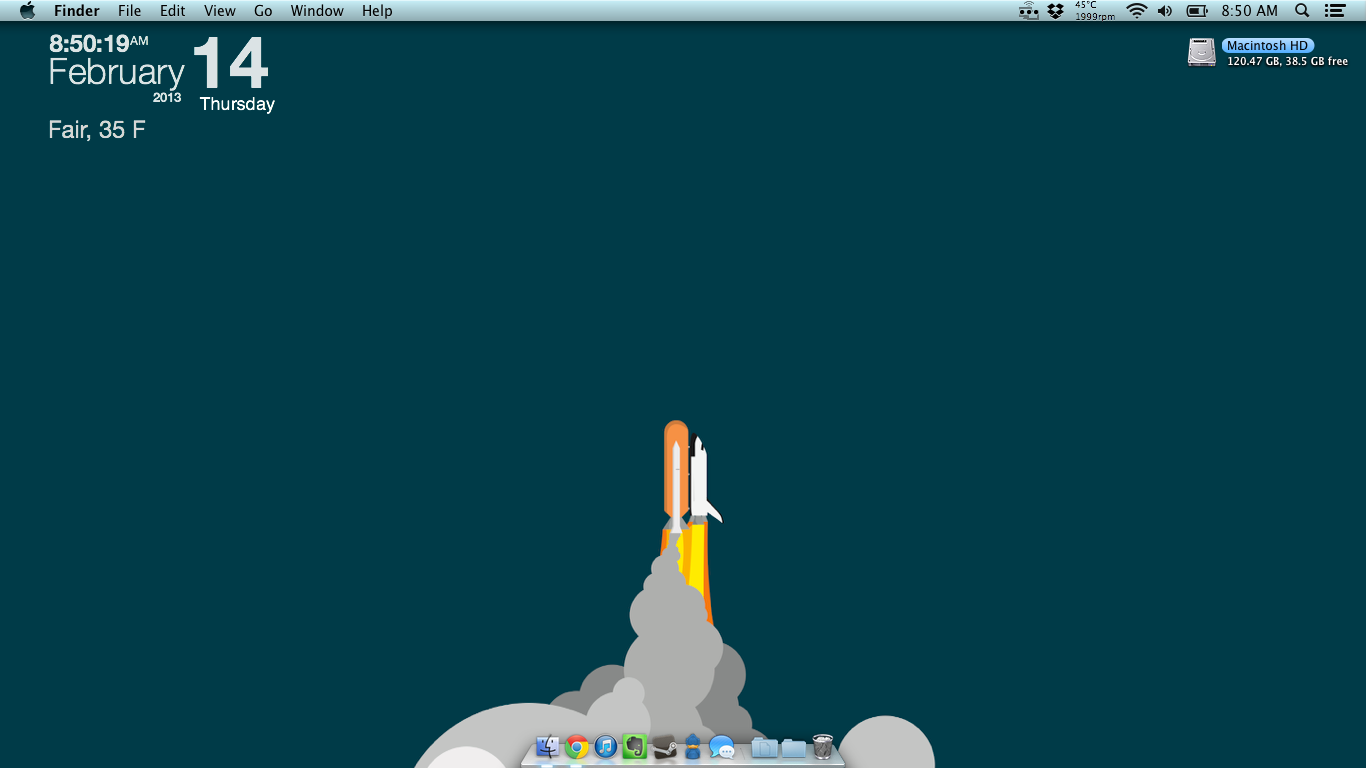Viewport: 1366px width, 768px height.
Task: Open the Go menu
Action: (x=263, y=11)
